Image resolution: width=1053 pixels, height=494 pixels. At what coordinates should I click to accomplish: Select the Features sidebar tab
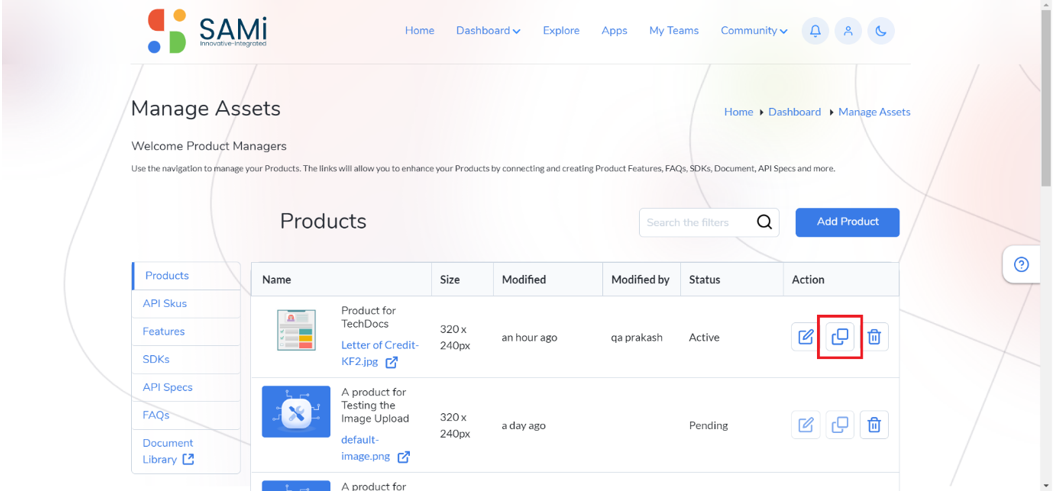pos(186,332)
